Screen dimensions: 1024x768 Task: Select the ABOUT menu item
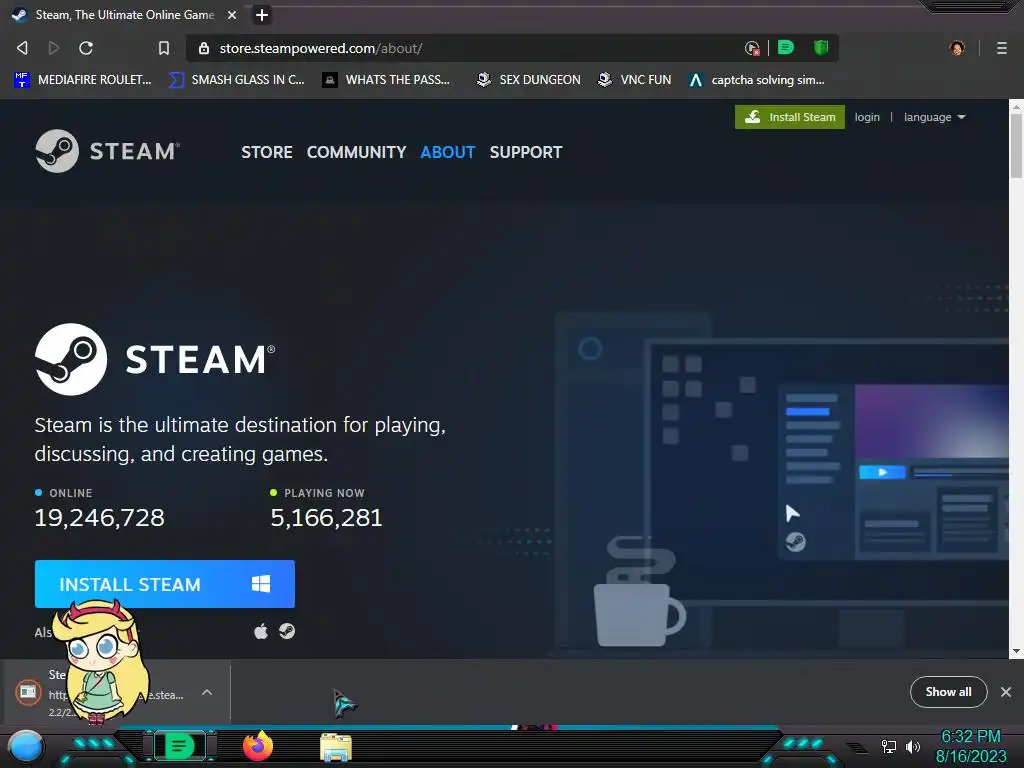point(447,152)
